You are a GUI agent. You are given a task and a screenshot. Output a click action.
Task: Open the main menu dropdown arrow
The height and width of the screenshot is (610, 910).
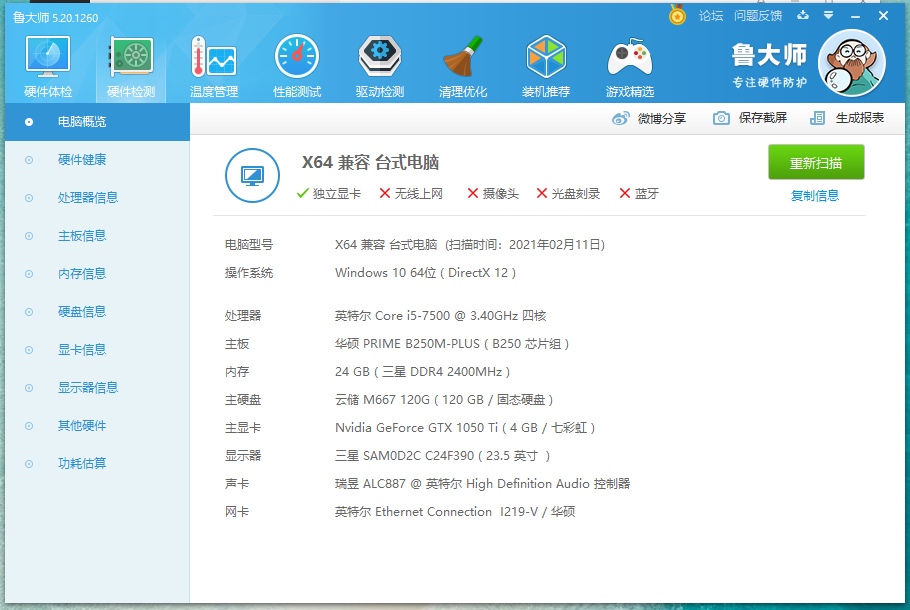point(828,15)
